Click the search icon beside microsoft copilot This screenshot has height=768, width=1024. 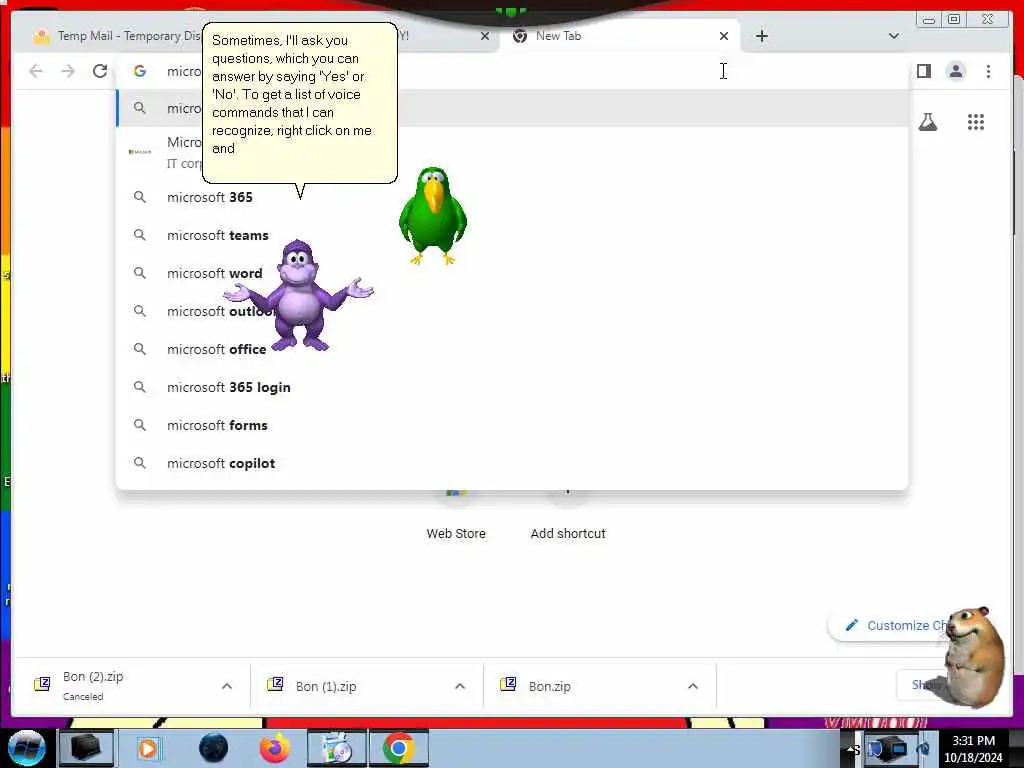tap(140, 463)
